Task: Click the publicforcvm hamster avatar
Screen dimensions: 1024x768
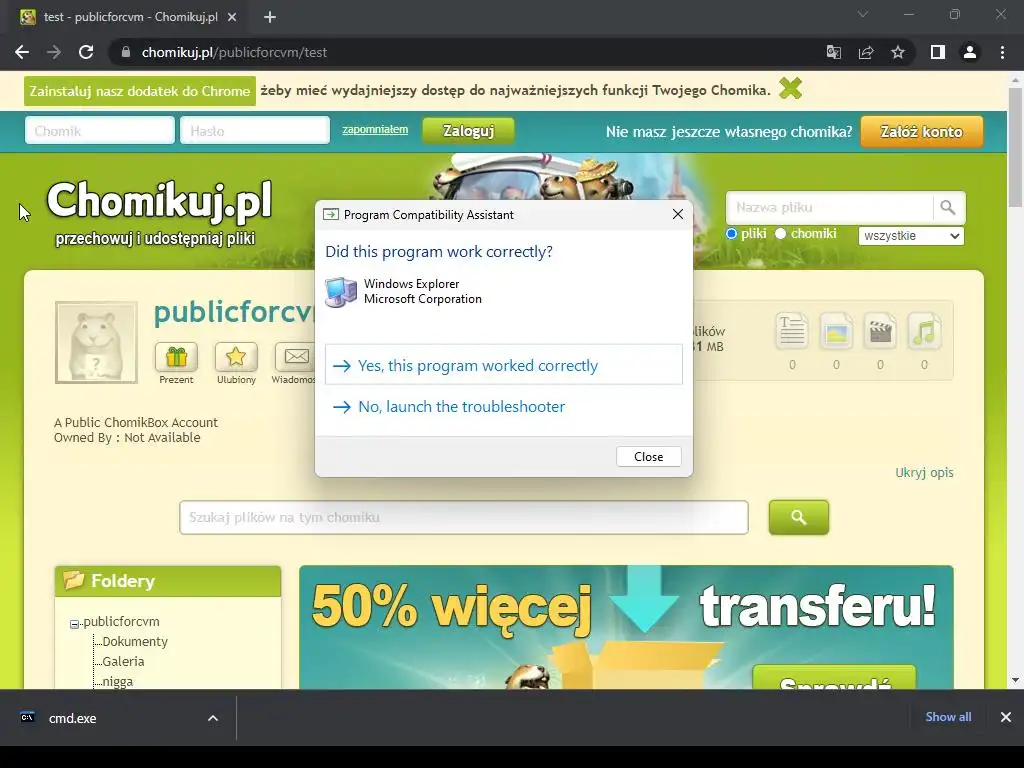Action: coord(97,342)
